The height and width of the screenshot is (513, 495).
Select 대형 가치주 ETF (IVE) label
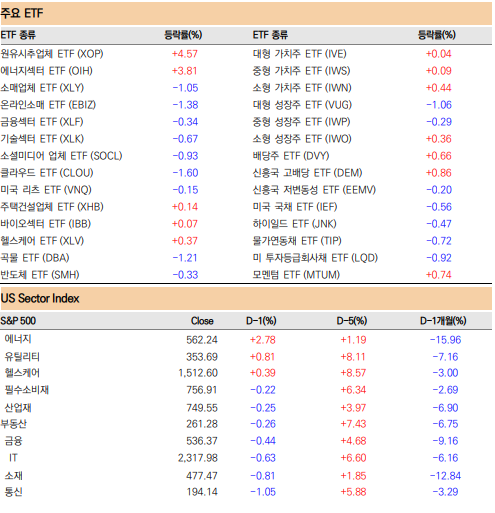(300, 54)
